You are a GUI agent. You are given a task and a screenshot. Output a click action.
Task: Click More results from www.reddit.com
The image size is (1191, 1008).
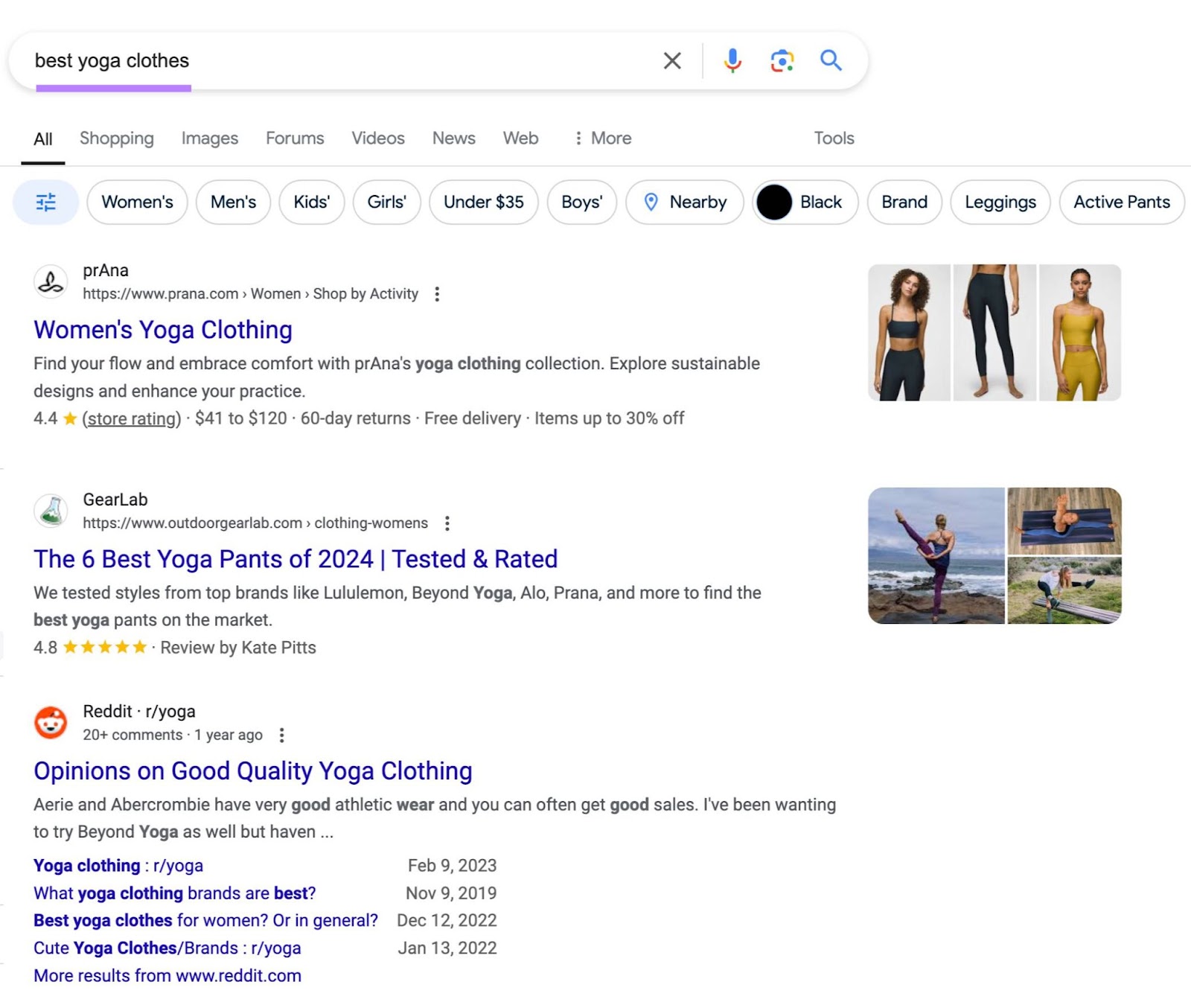[x=167, y=976]
